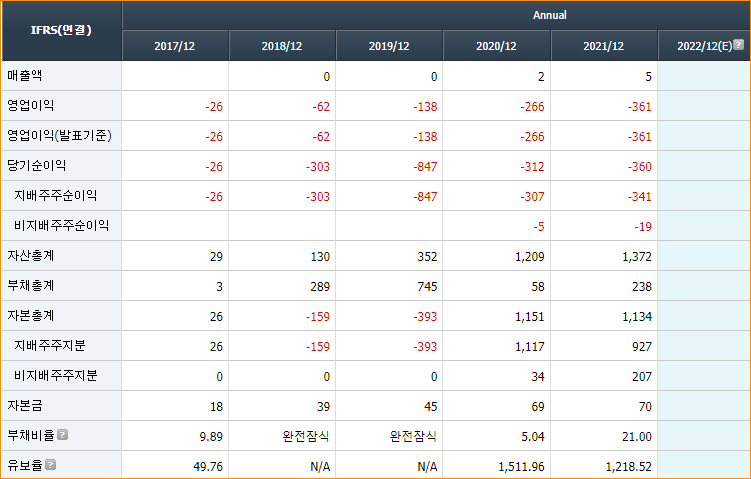Click 자본총계 value 1,134
751x479 pixels.
click(x=637, y=317)
